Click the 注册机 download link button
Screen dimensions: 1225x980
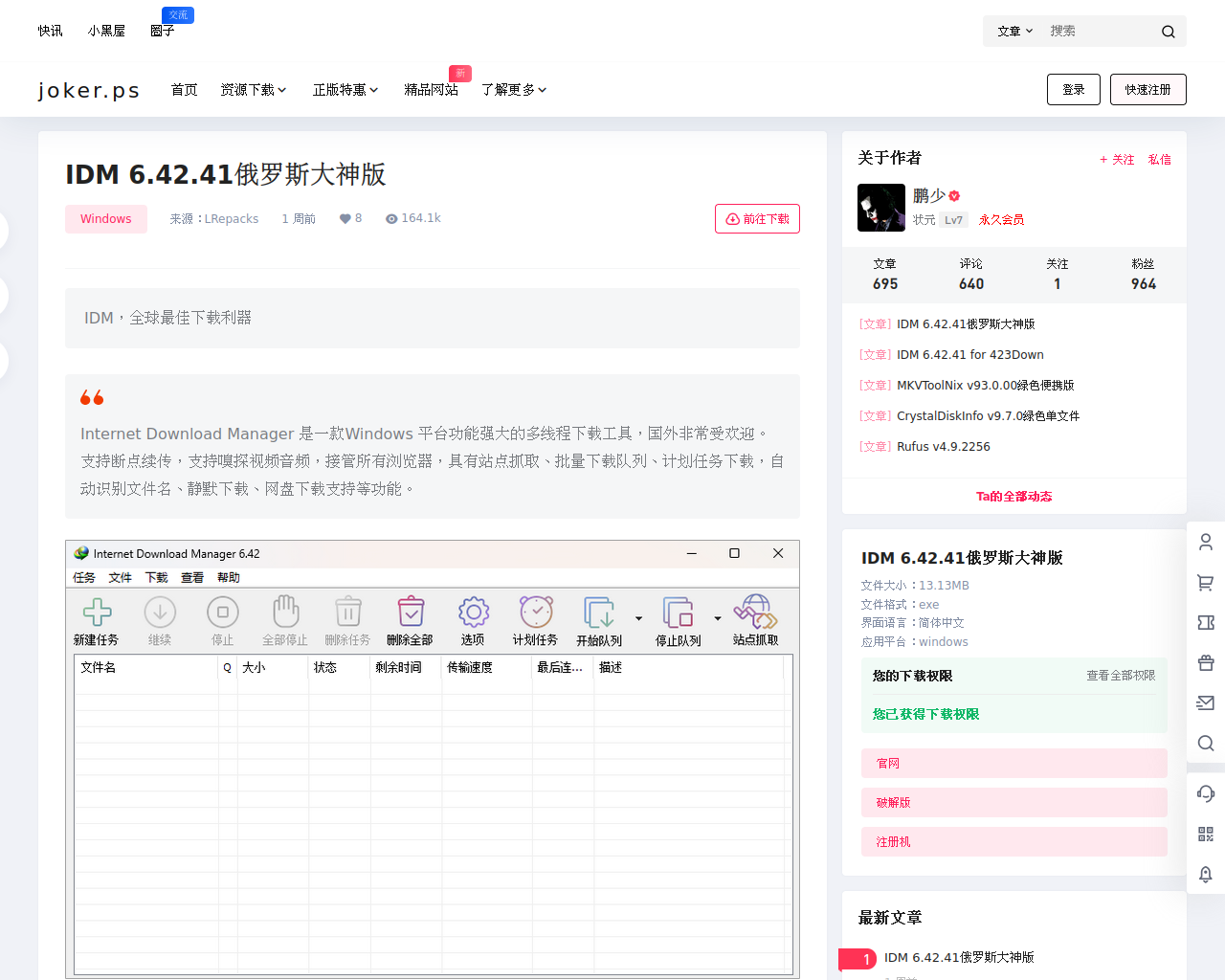[x=1014, y=842]
